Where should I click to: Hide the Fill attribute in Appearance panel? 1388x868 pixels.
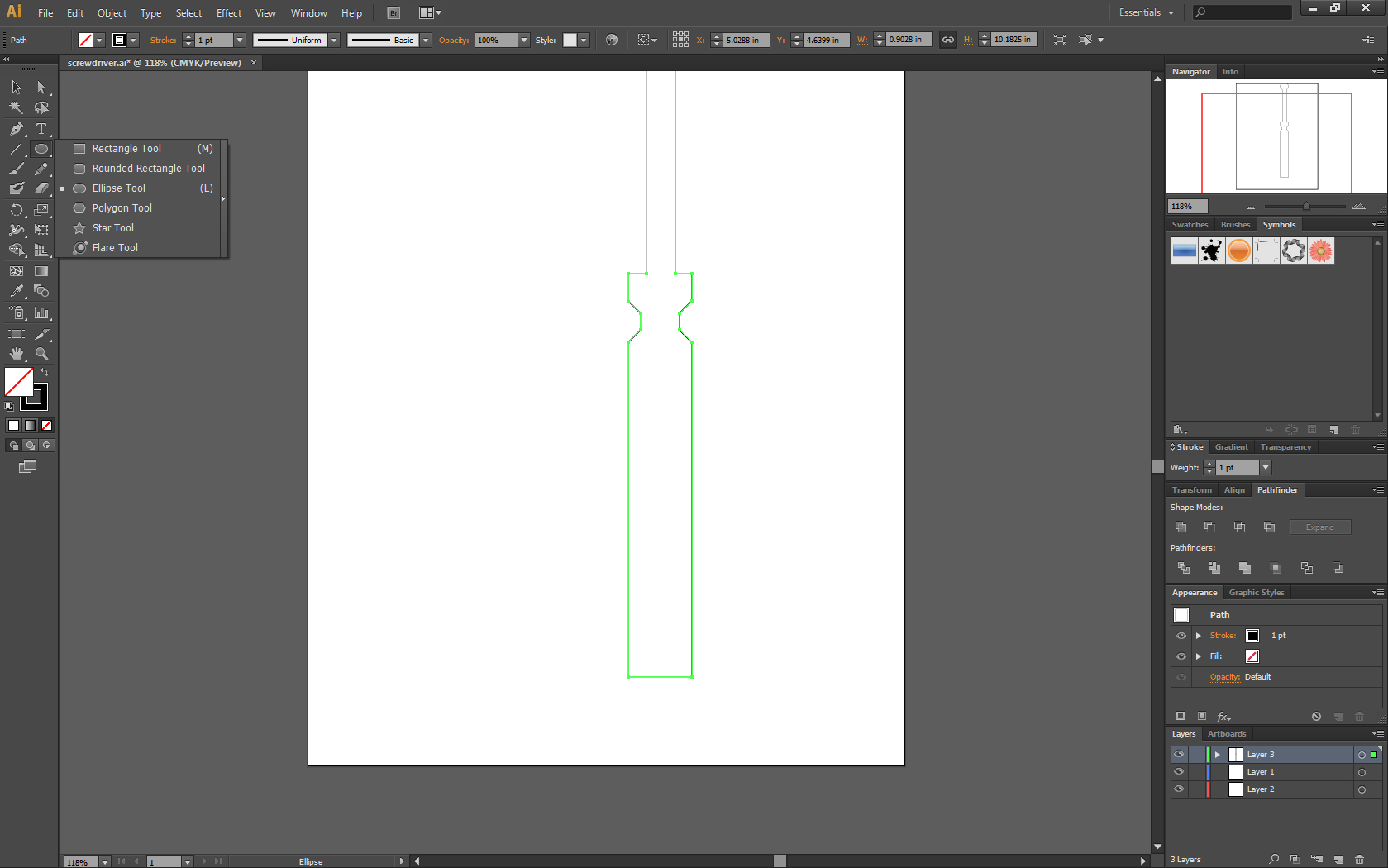click(x=1181, y=656)
